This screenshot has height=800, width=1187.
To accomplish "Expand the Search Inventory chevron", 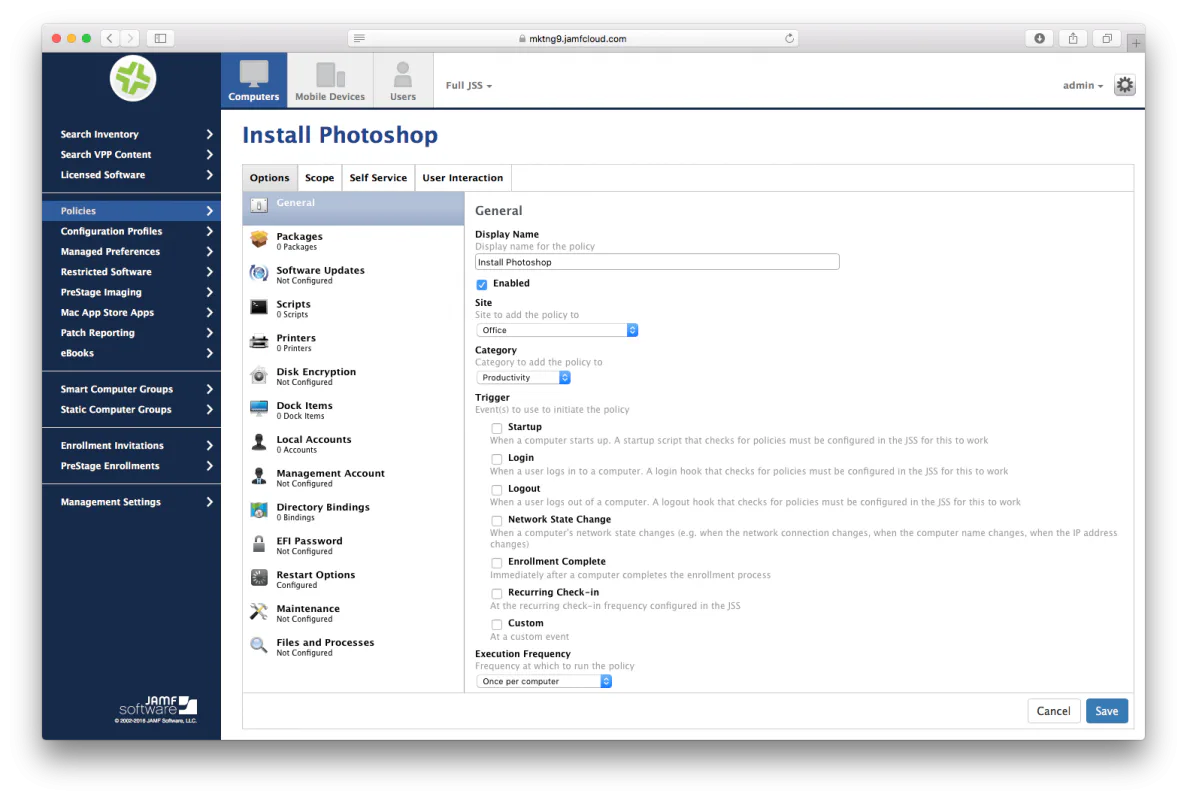I will [x=209, y=134].
